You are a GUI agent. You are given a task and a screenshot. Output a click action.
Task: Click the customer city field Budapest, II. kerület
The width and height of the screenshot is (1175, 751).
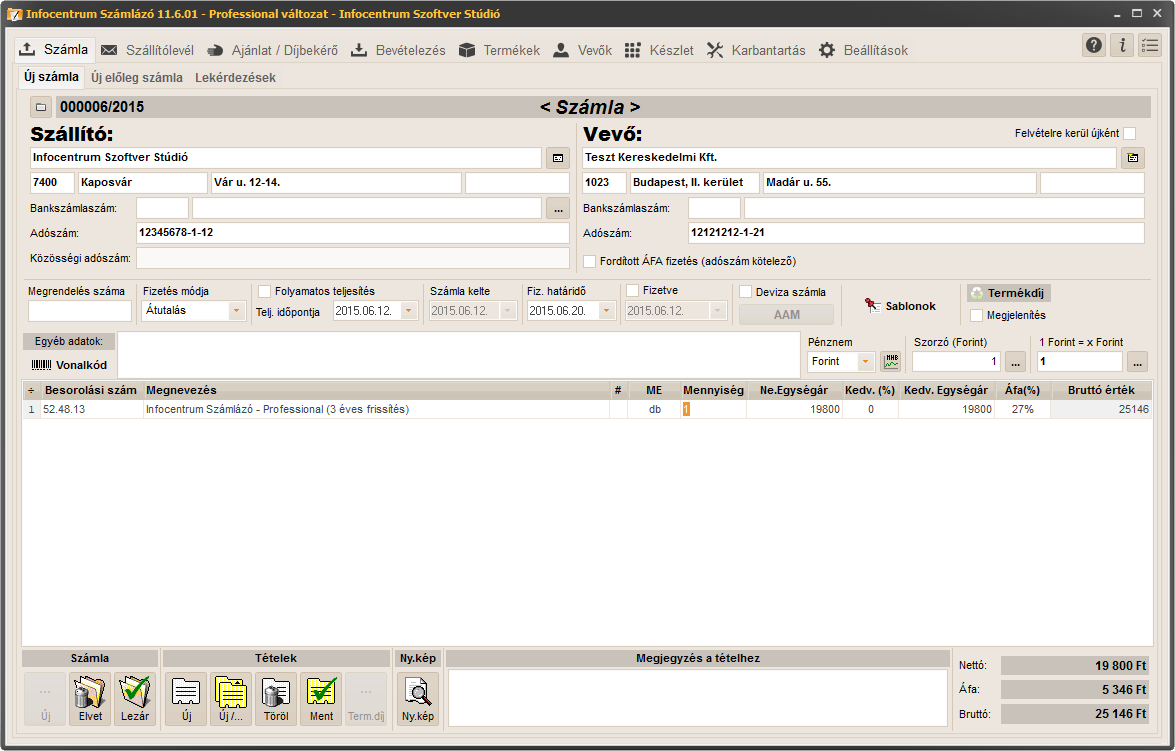point(695,183)
